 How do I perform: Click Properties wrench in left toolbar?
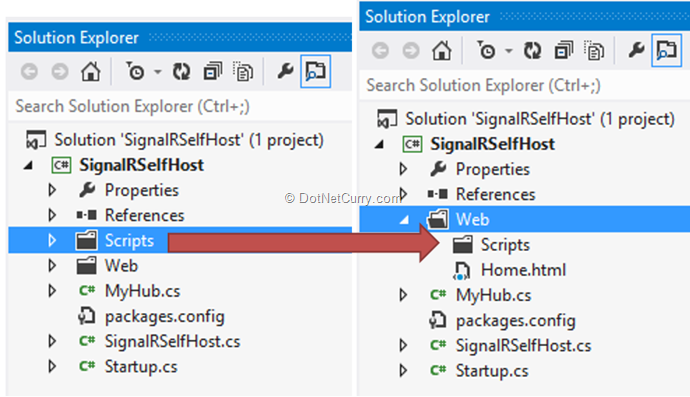coord(285,70)
